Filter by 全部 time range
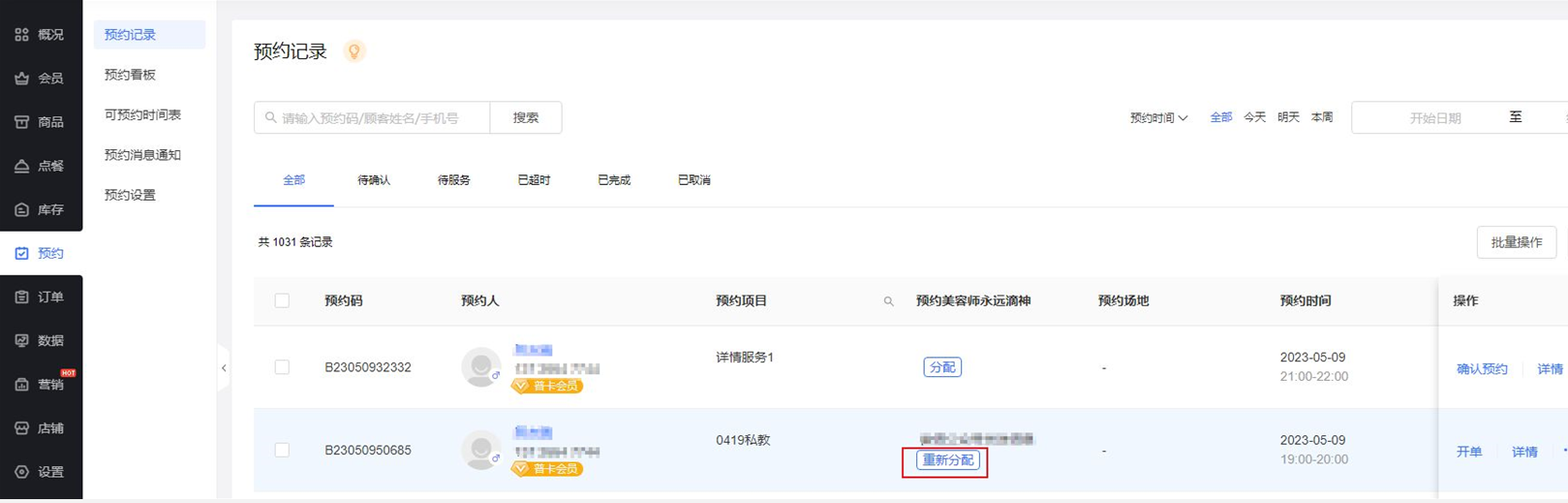 (x=1220, y=117)
